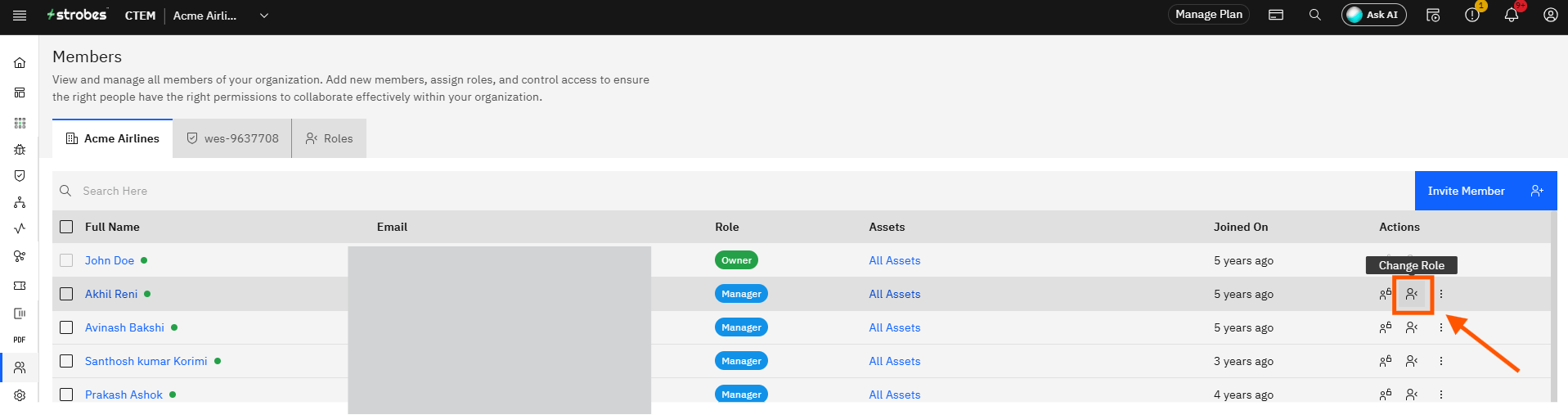Click asset access icon for Santhosh kumar Korimi
1568x415 pixels.
[x=1386, y=361]
